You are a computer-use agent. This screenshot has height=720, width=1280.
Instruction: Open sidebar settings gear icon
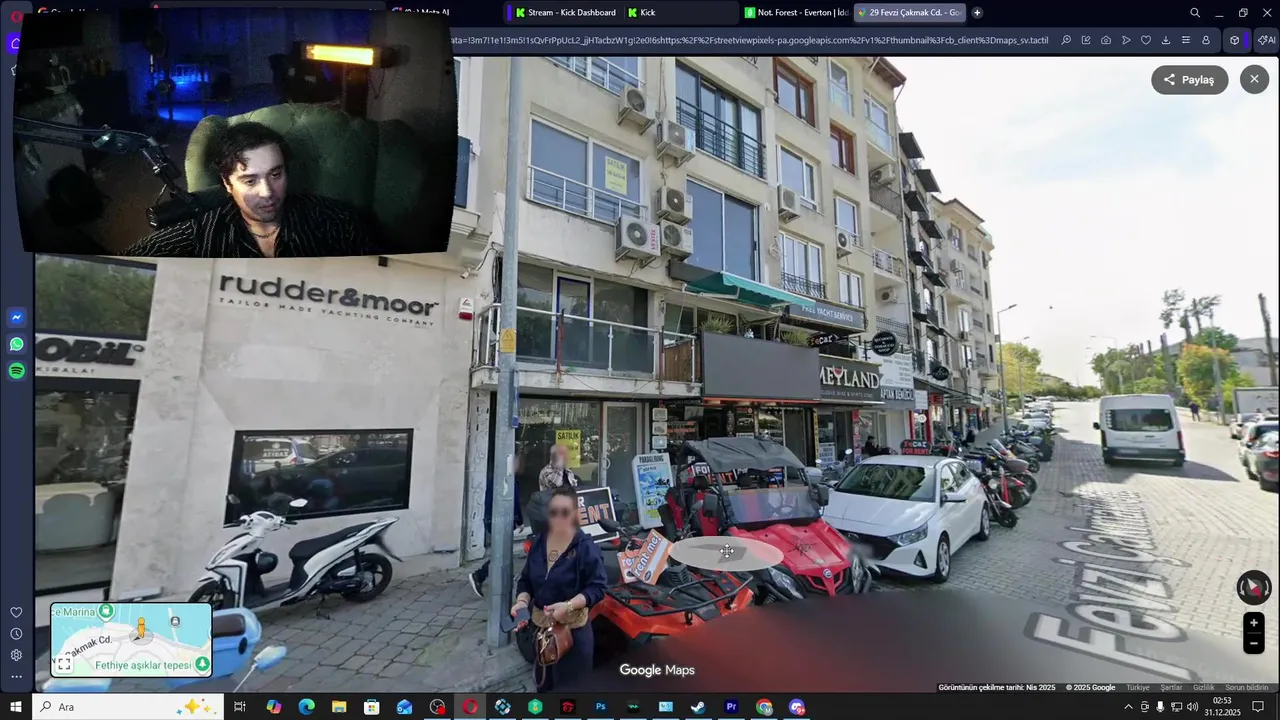click(x=16, y=655)
